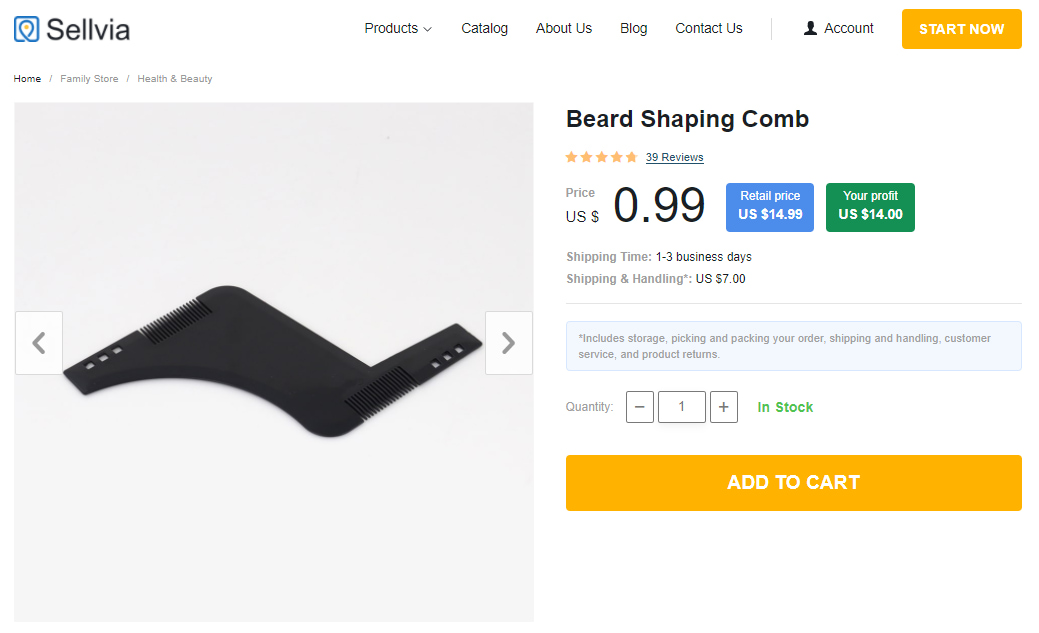Open Family Store breadcrumb link
Viewport: 1039px width, 633px height.
89,79
